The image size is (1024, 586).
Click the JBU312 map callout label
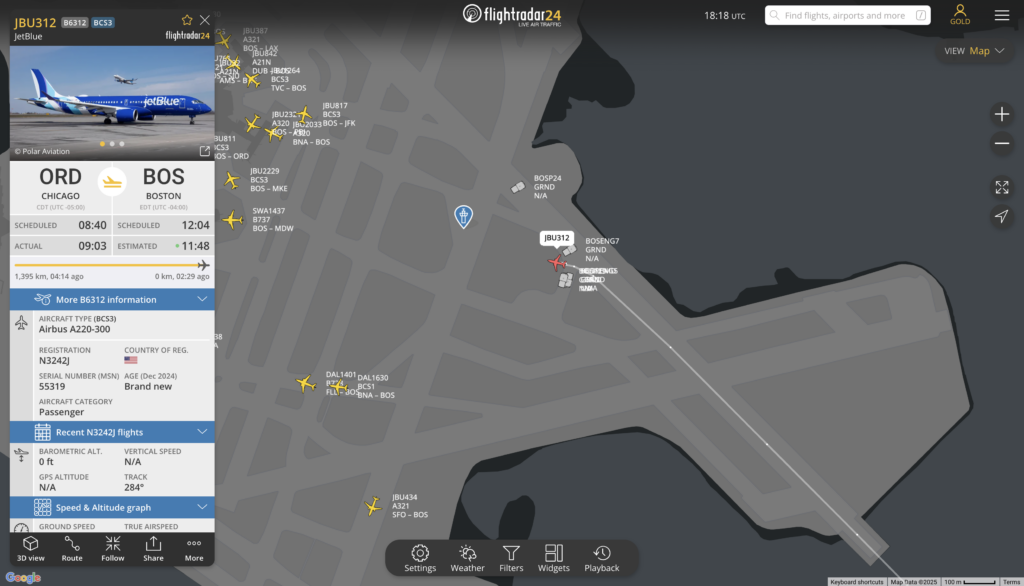point(556,238)
